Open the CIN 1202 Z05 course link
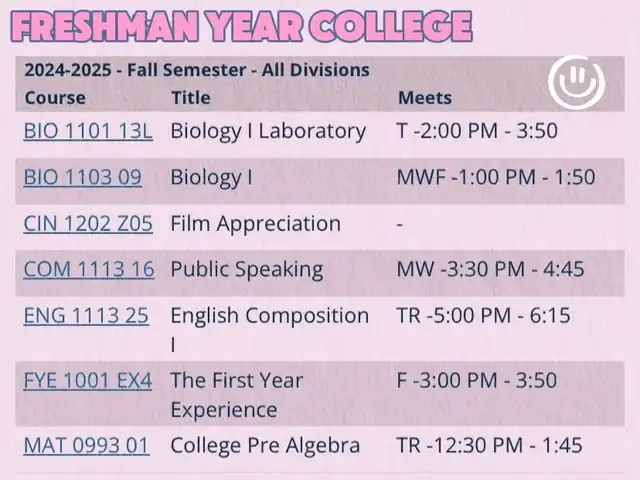The image size is (640, 480). coord(88,224)
